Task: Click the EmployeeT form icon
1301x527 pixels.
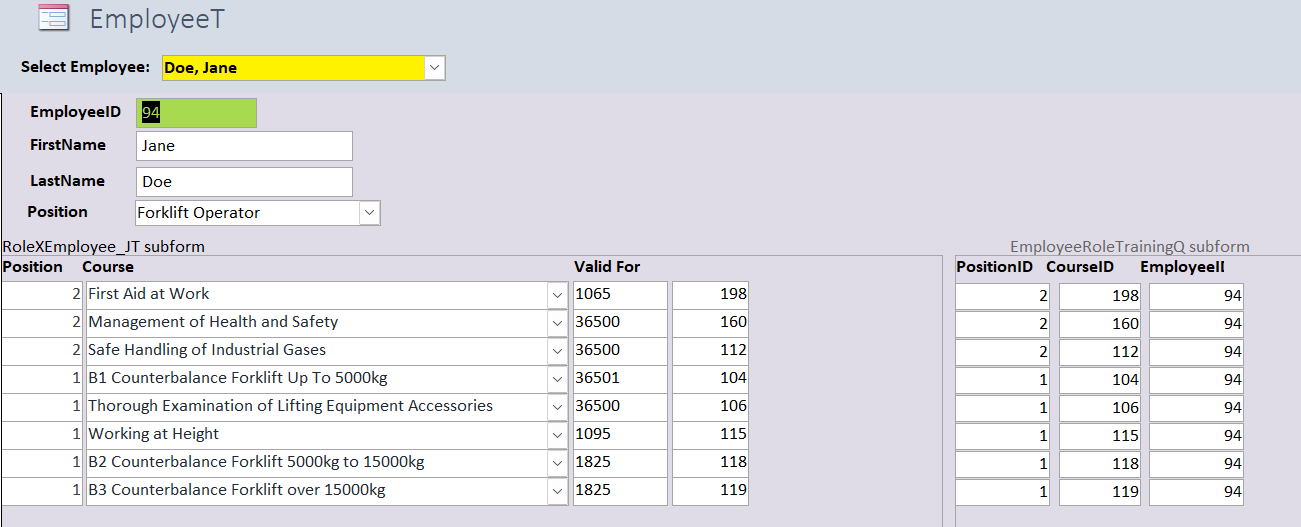Action: tap(53, 18)
